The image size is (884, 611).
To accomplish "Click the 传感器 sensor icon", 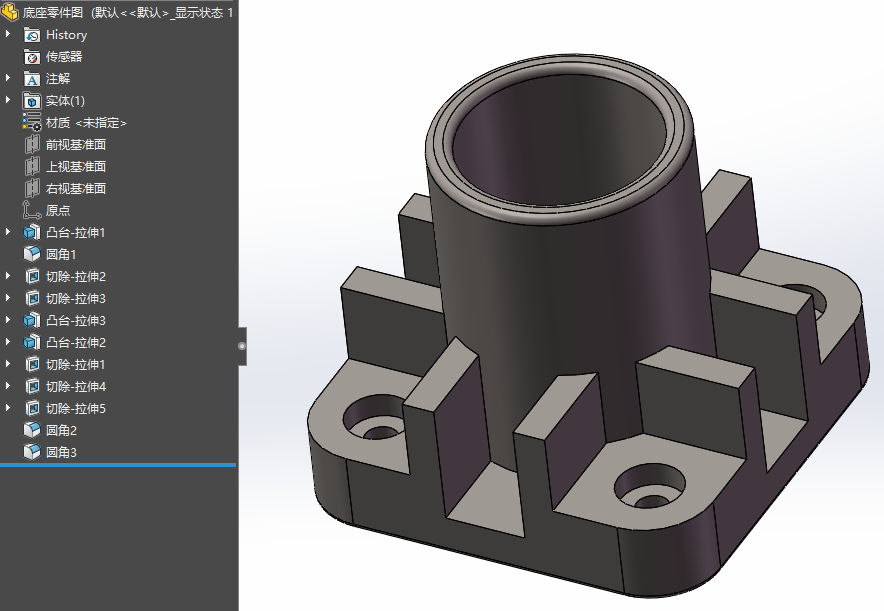I will coord(32,57).
